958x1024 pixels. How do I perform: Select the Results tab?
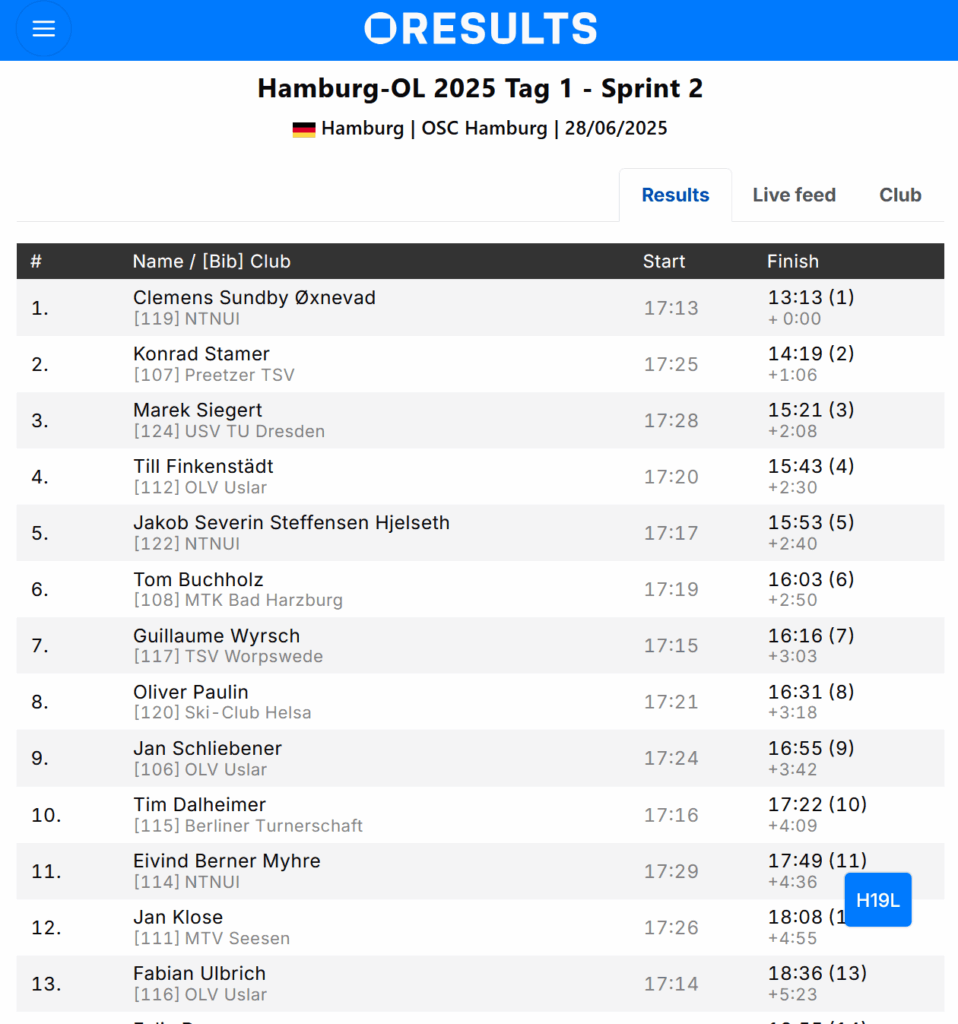click(x=675, y=195)
